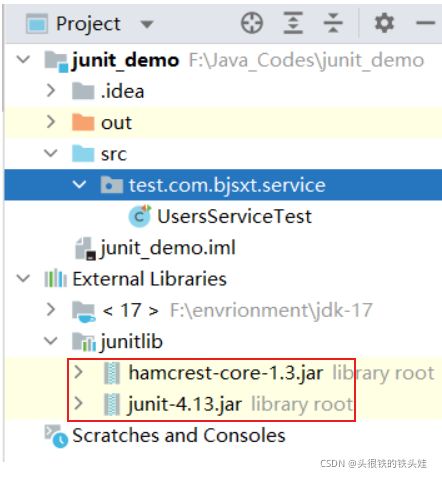Screen dimensions: 442x477
Task: Expand the hamcrest-core-1.3.jar entry
Action: point(79,372)
